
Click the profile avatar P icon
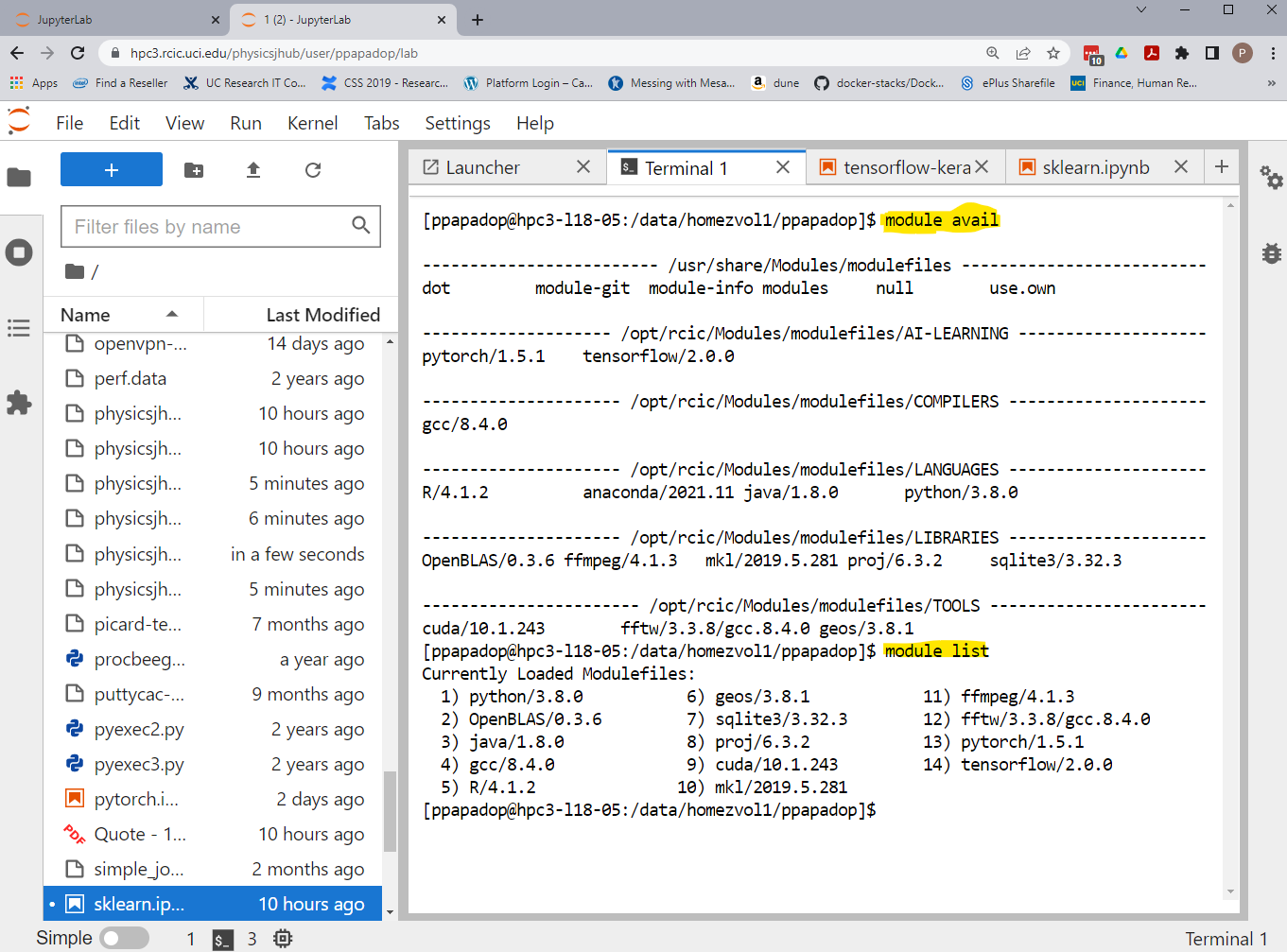click(1243, 53)
